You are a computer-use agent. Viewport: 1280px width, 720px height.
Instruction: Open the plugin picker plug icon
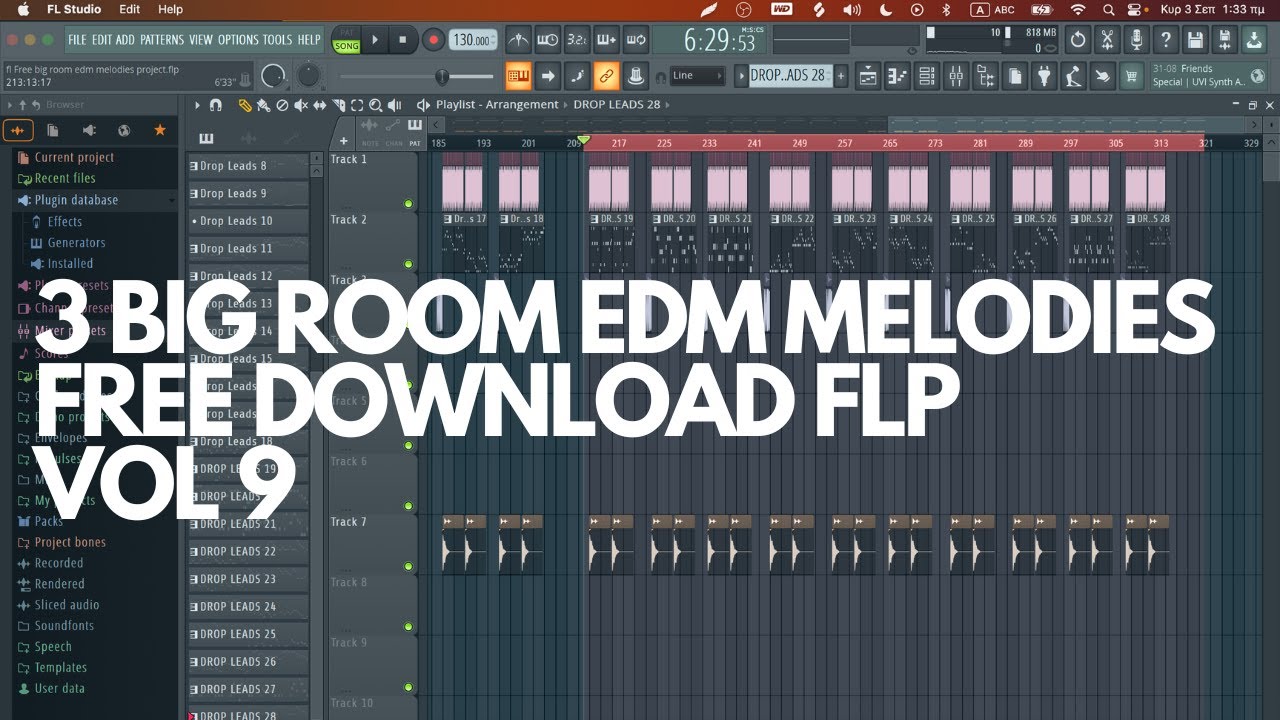1044,75
